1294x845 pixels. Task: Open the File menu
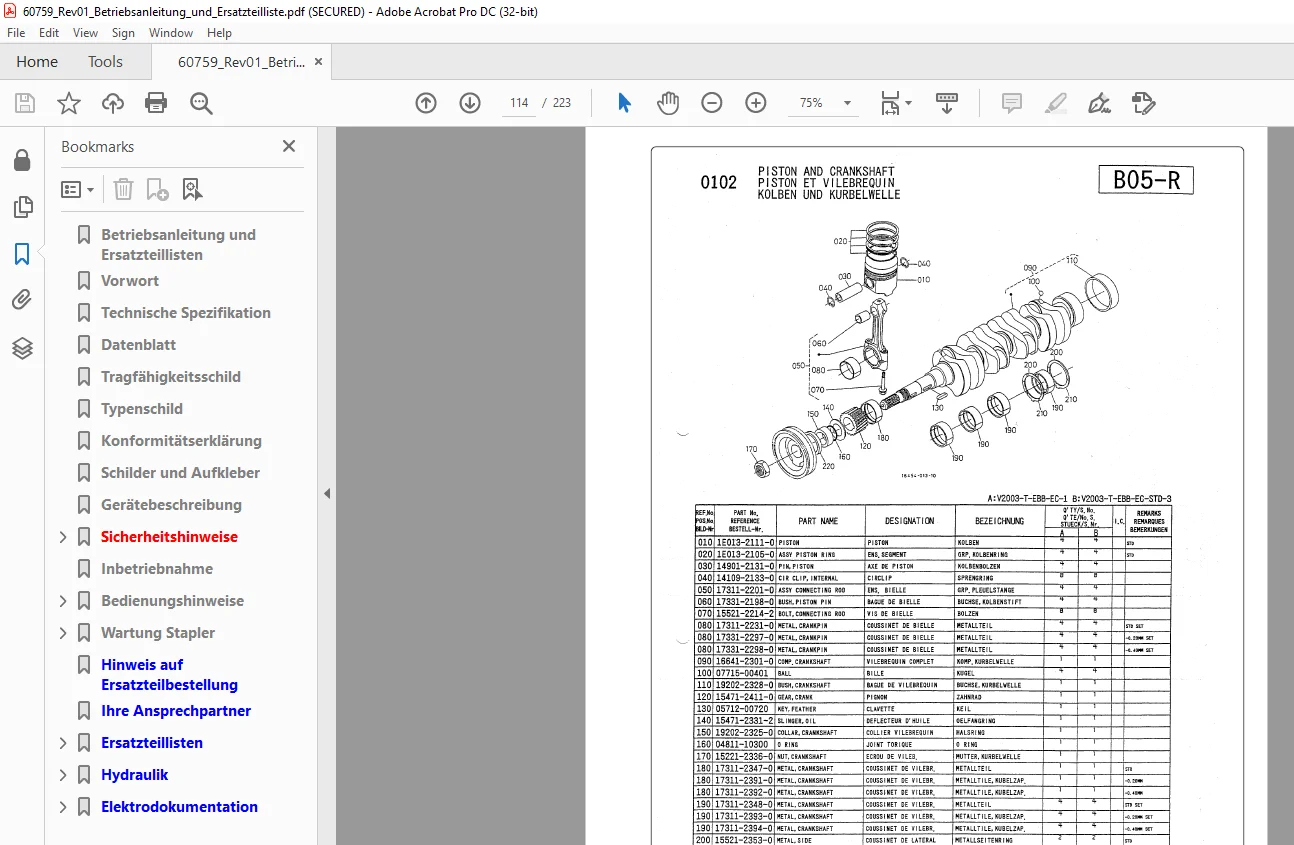pyautogui.click(x=16, y=33)
